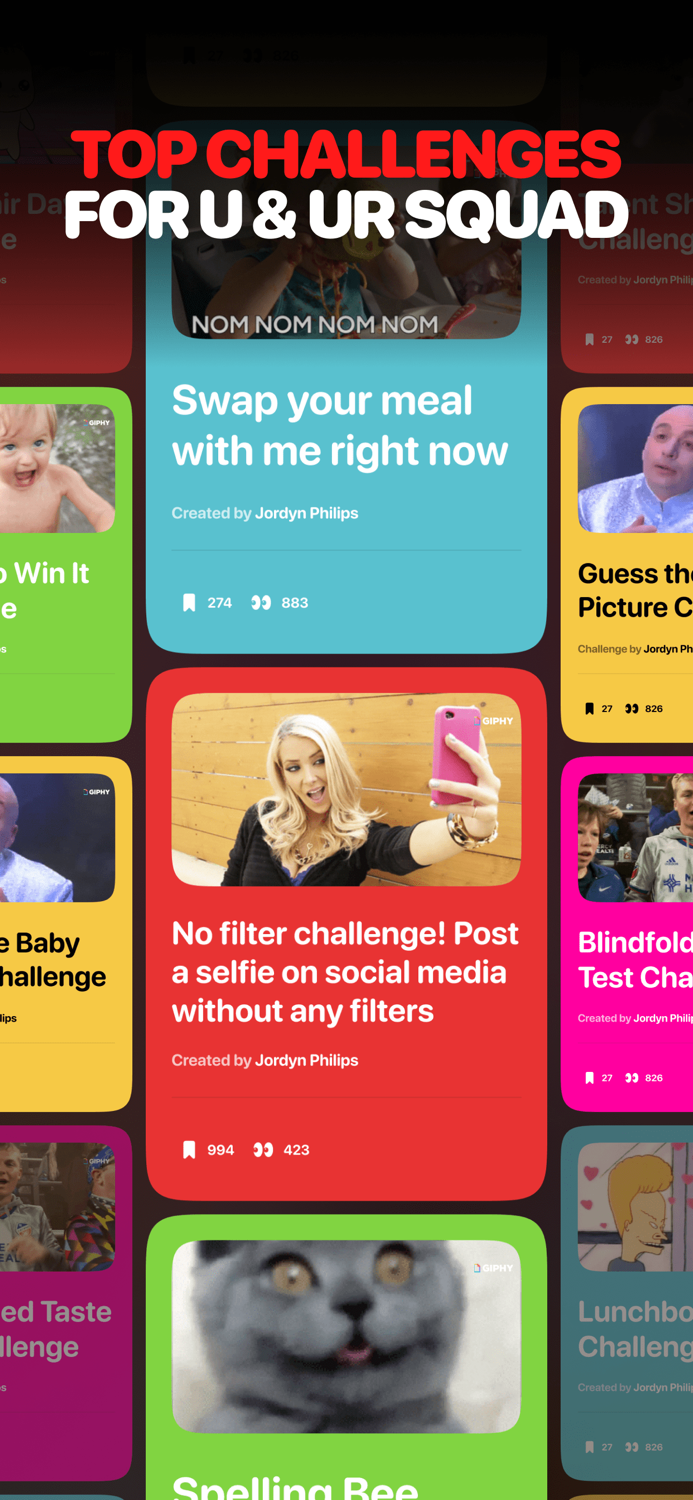Open the Spelling Bee challenge title
The width and height of the screenshot is (693, 1500).
click(x=295, y=1486)
